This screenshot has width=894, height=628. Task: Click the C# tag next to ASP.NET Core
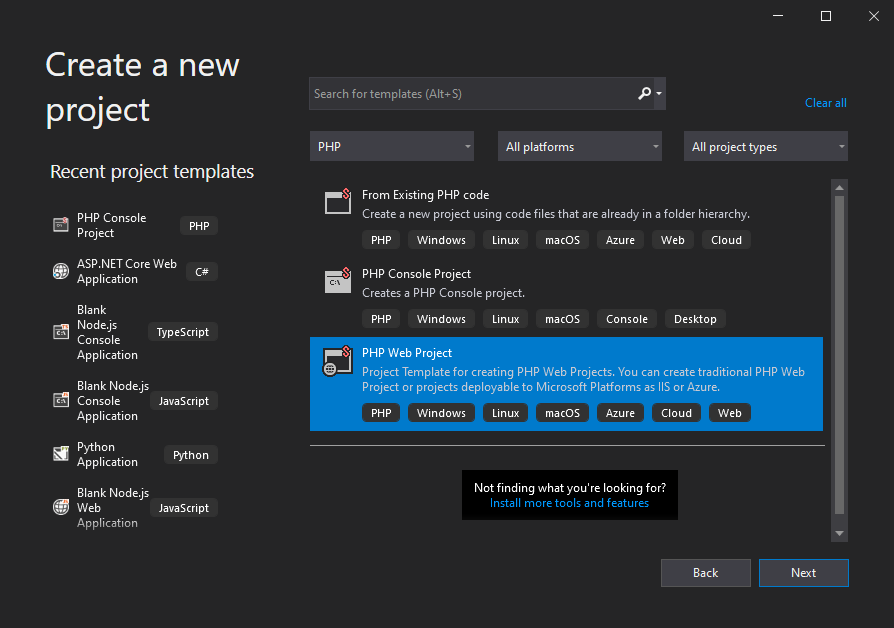(x=202, y=272)
